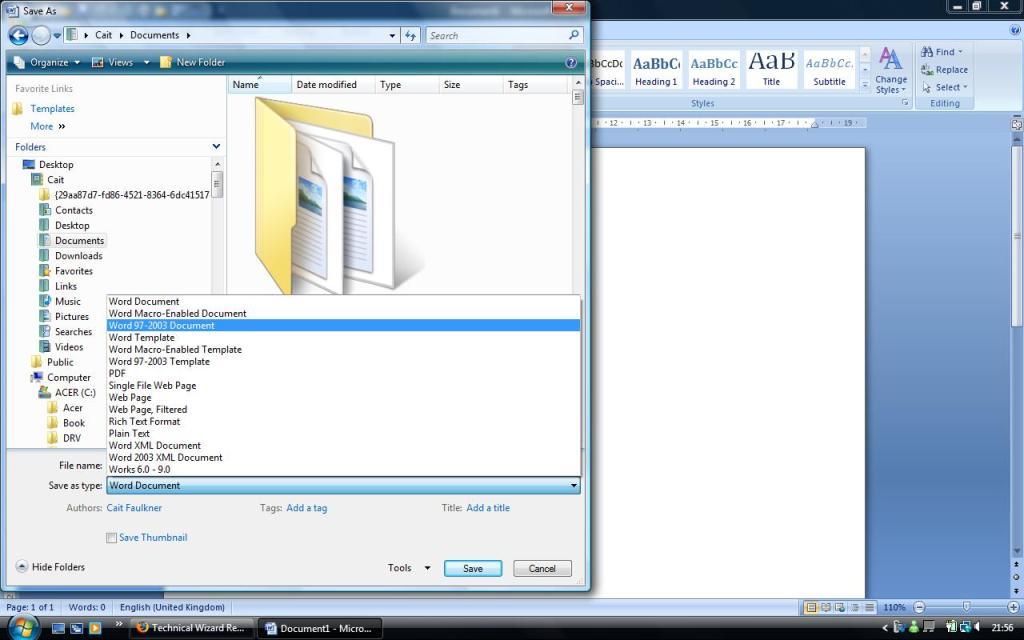Switch to Outline view in Word status bar
The height and width of the screenshot is (640, 1024).
coord(855,607)
